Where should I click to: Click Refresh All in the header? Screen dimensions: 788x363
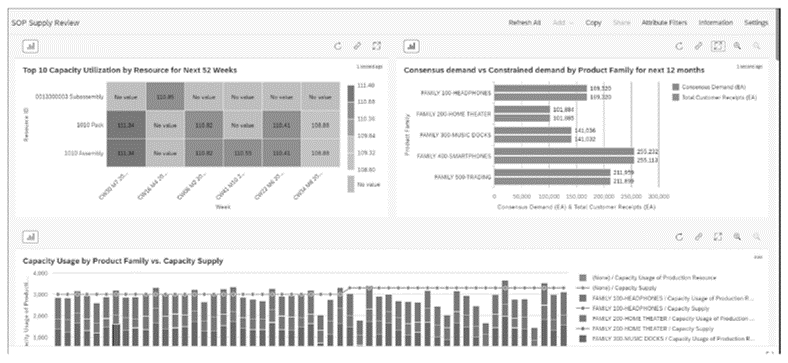[524, 23]
